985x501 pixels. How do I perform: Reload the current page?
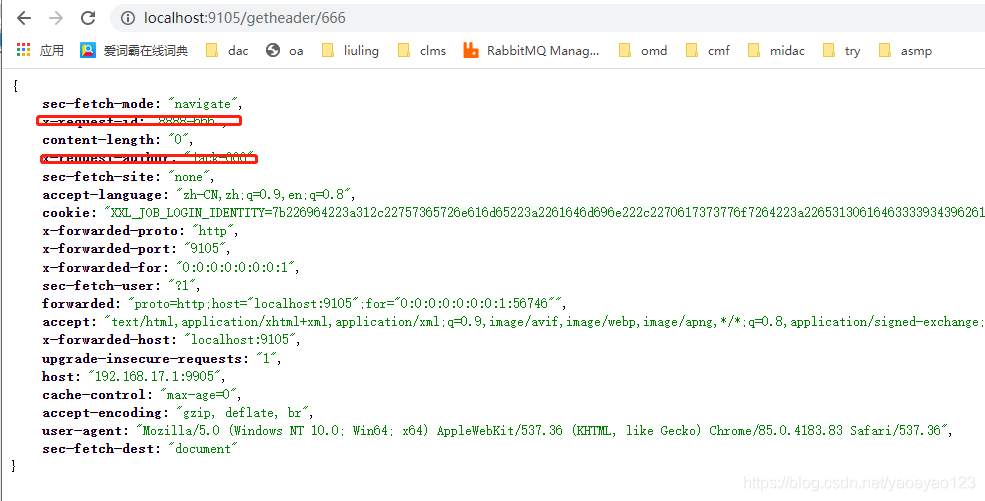[x=89, y=18]
